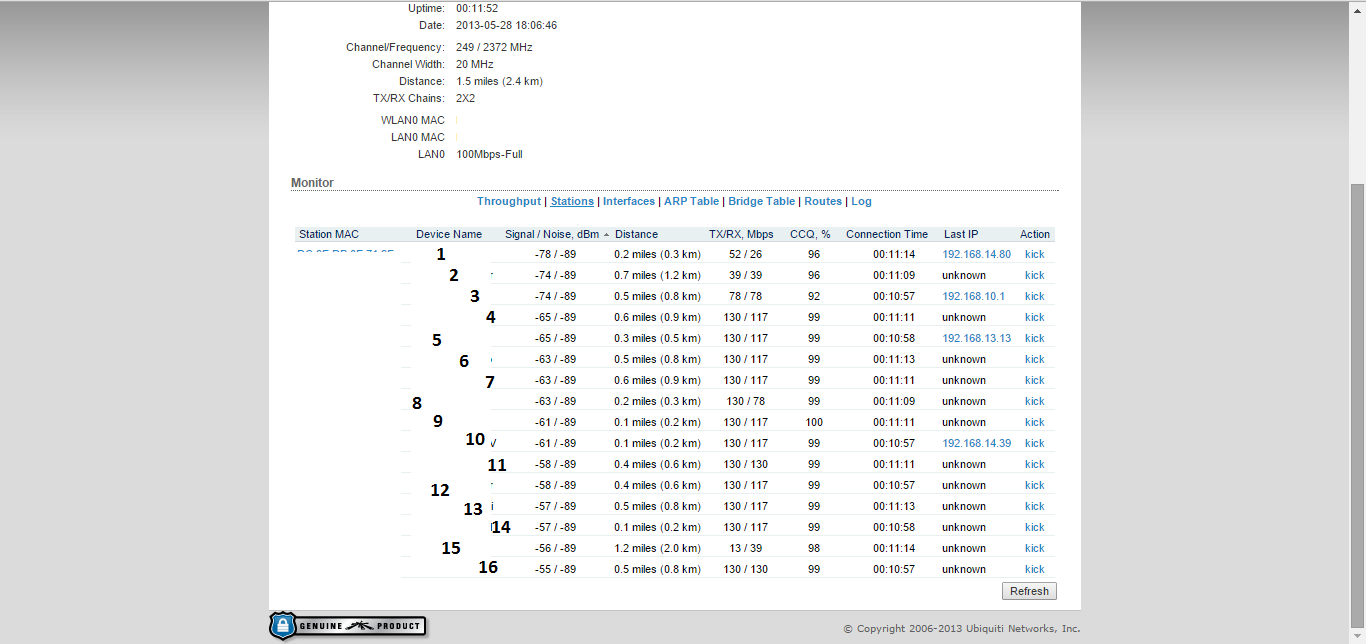Kick the station with IP 192.168.14.80

(x=1034, y=254)
